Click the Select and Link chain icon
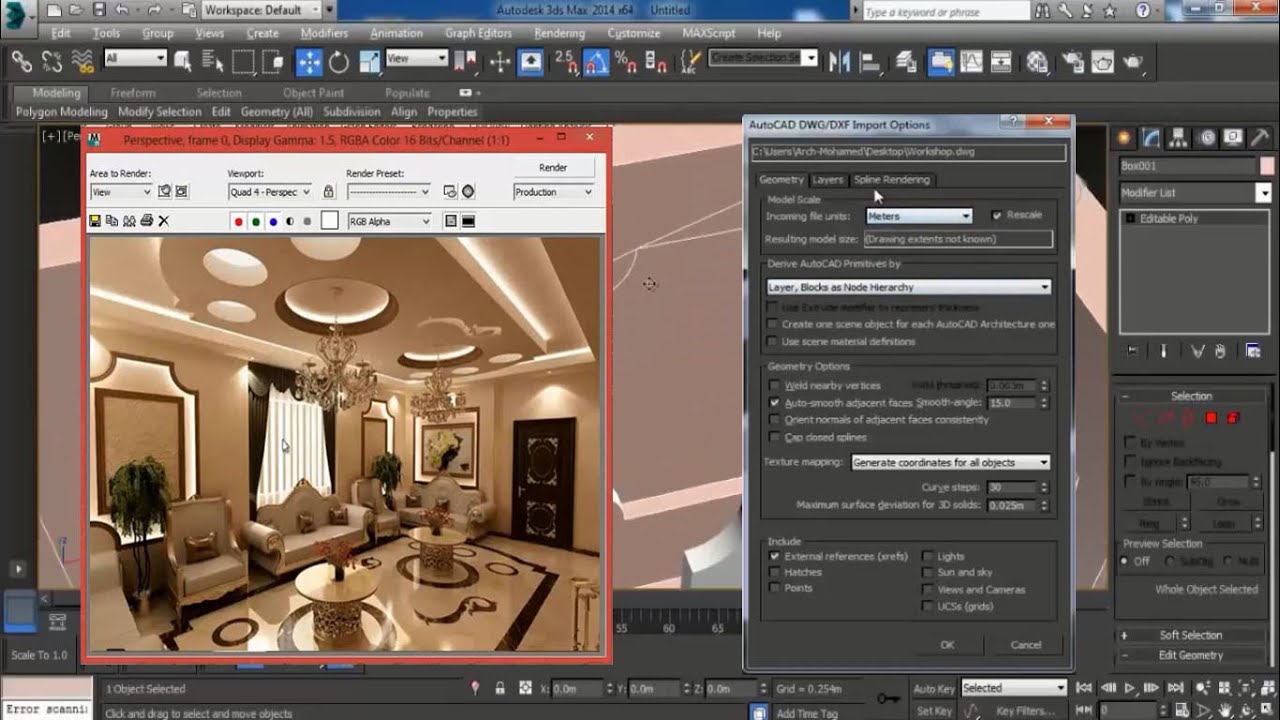Screen dimensions: 1280x720 (22, 62)
